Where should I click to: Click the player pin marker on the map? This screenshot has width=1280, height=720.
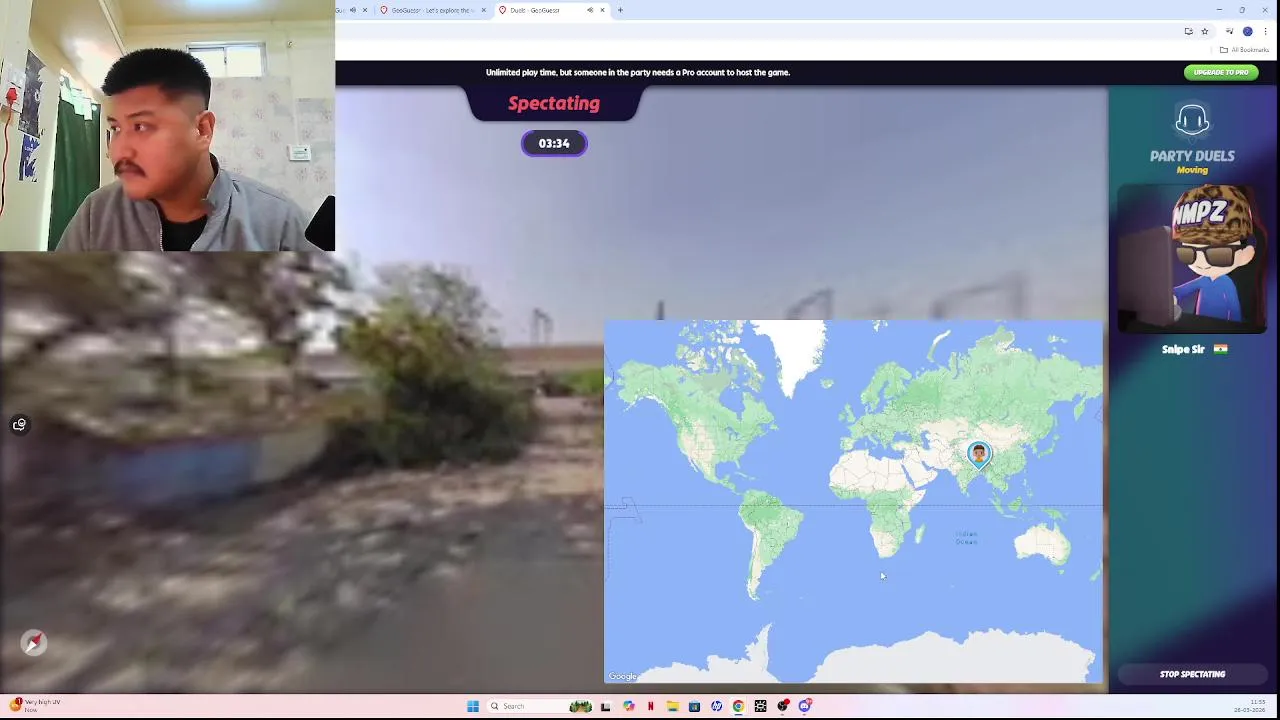979,456
